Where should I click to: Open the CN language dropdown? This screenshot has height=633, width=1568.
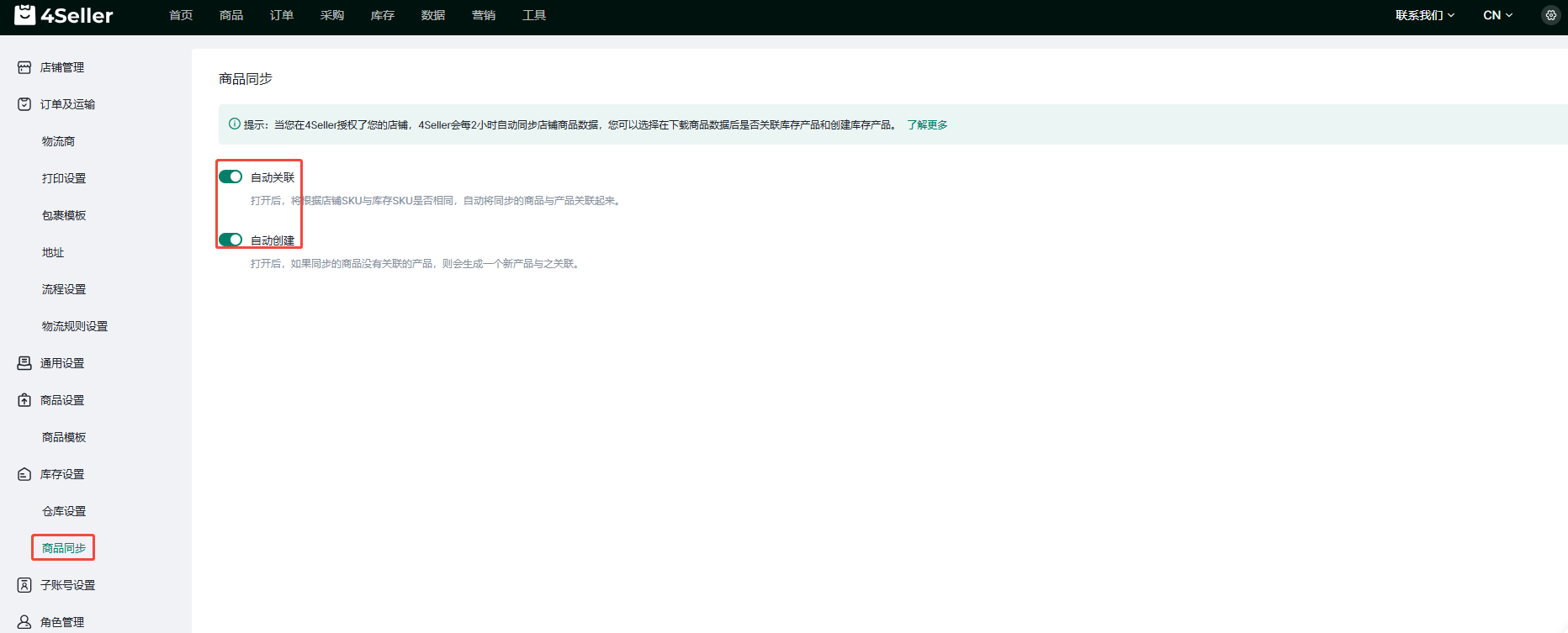click(1498, 15)
